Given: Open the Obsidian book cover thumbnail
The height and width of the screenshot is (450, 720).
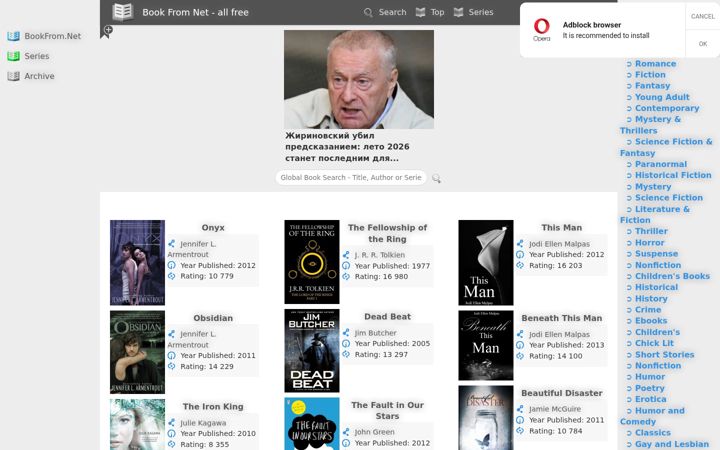Looking at the screenshot, I should point(137,352).
